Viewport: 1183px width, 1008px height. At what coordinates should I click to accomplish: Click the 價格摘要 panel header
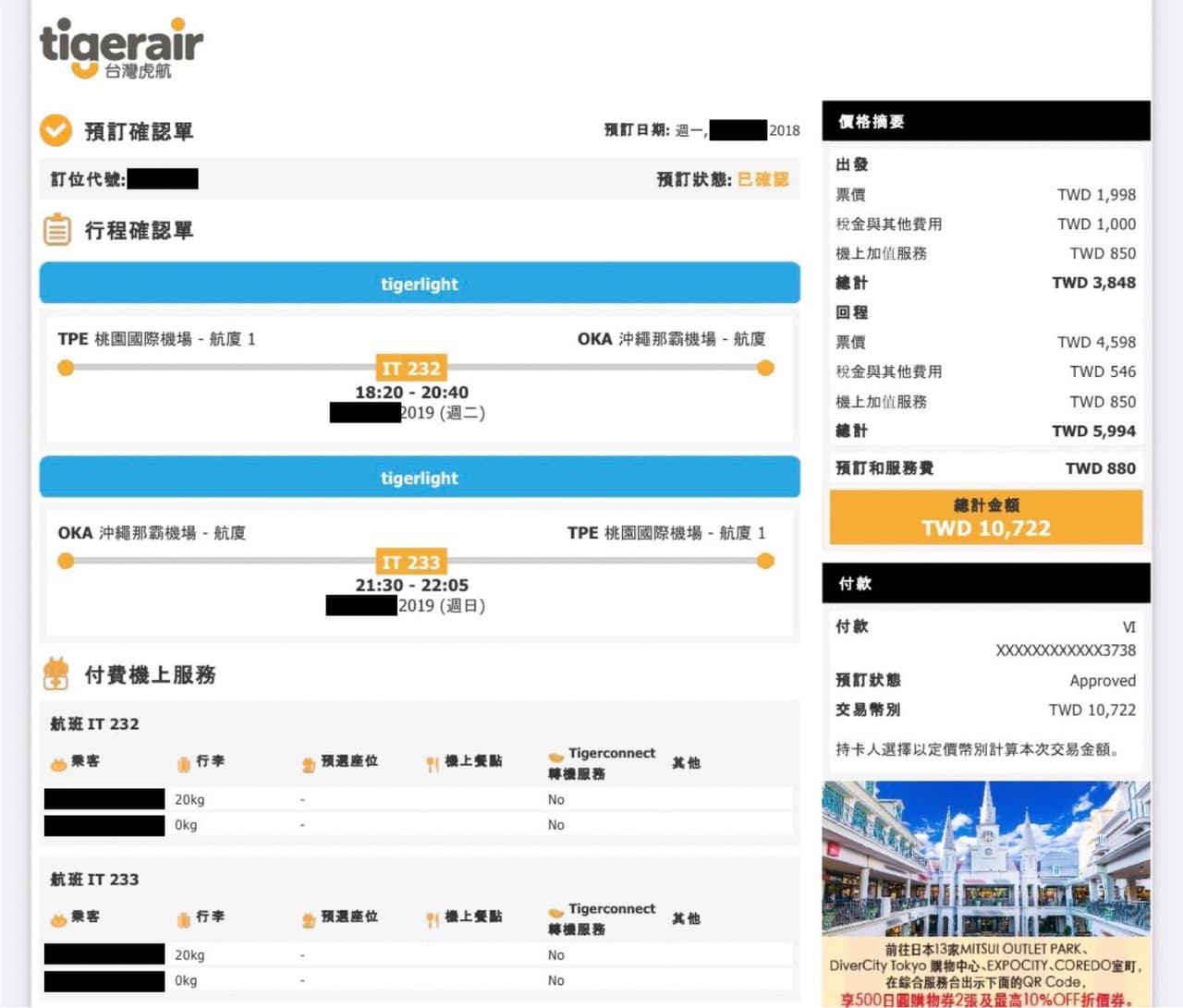(986, 121)
